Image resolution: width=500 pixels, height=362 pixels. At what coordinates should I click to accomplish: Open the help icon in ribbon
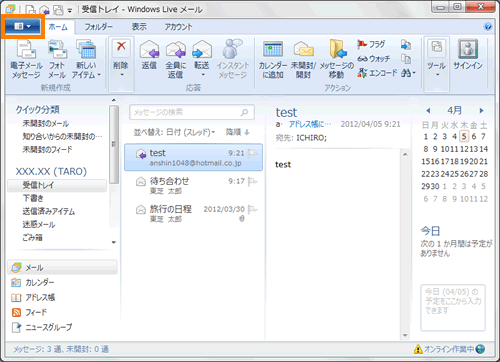point(488,27)
